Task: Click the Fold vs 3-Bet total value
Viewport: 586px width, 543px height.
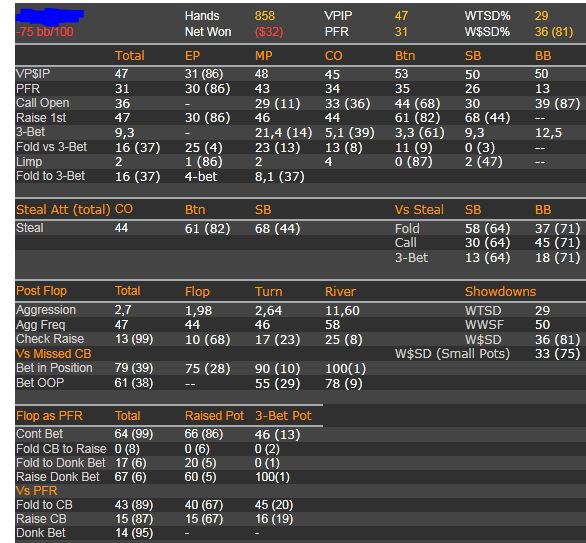Action: tap(138, 147)
